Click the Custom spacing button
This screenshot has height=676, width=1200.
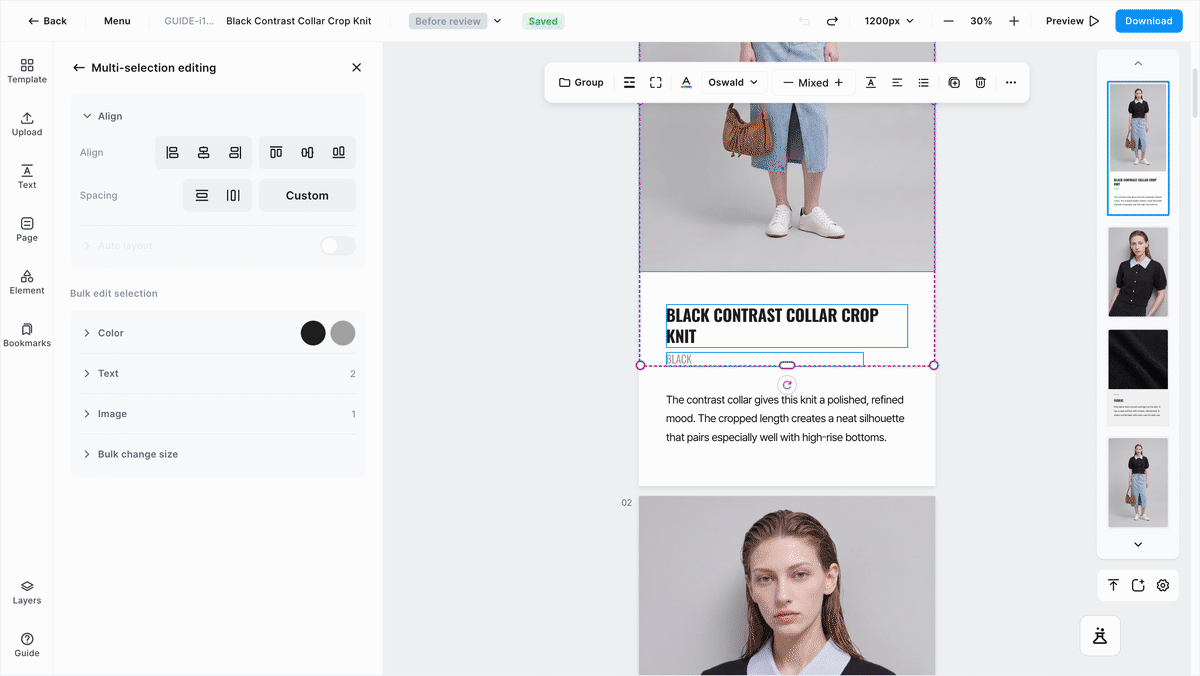pos(307,196)
